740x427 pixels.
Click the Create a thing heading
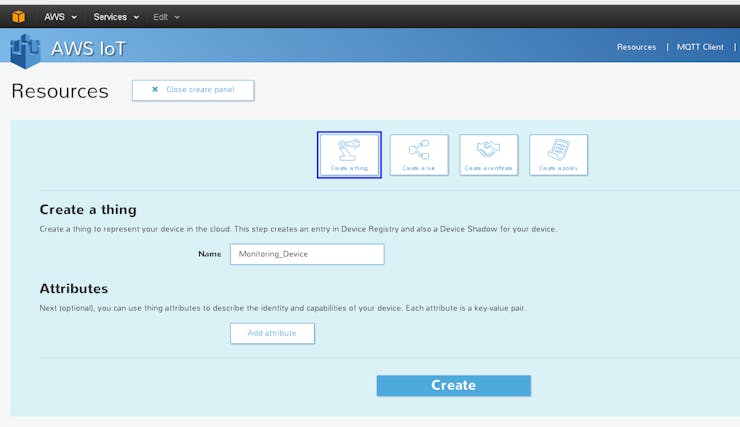(88, 209)
